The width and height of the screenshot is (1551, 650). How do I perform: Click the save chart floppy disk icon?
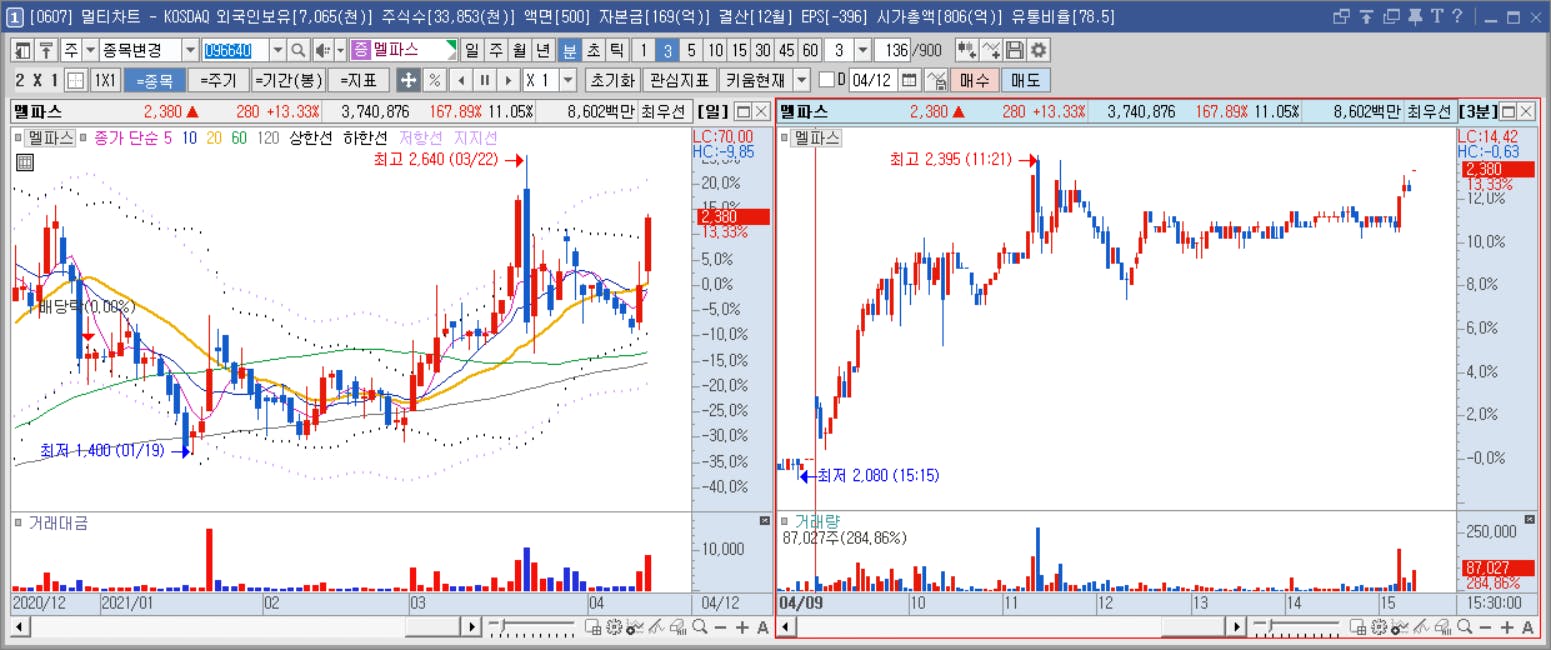pos(1015,51)
